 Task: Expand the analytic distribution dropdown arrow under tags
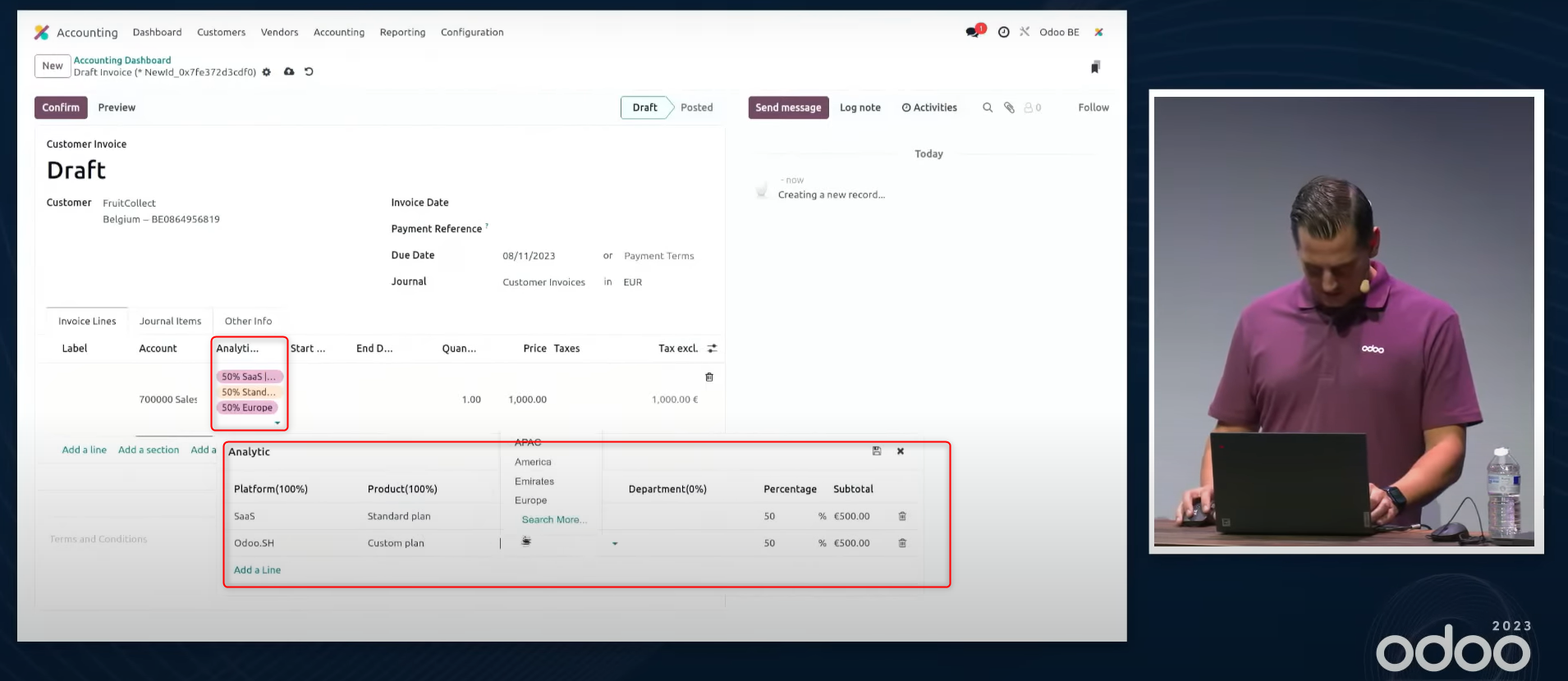[277, 423]
